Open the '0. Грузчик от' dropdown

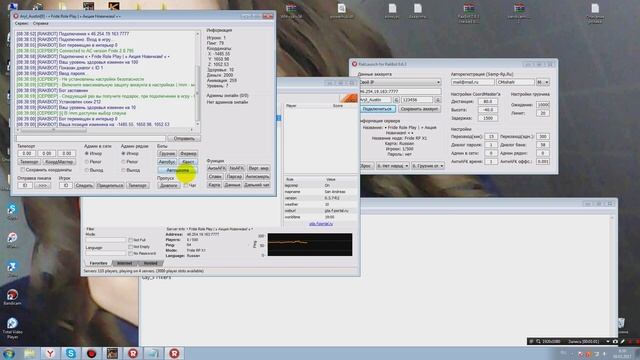(x=428, y=166)
